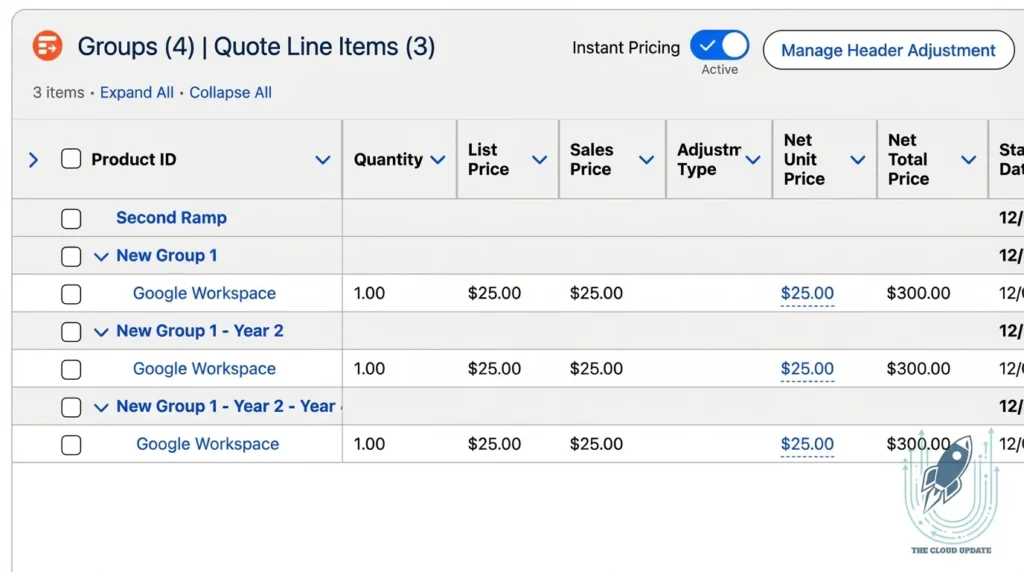Image resolution: width=1024 pixels, height=572 pixels.
Task: Open the Net Unit Price column dropdown
Action: point(858,160)
